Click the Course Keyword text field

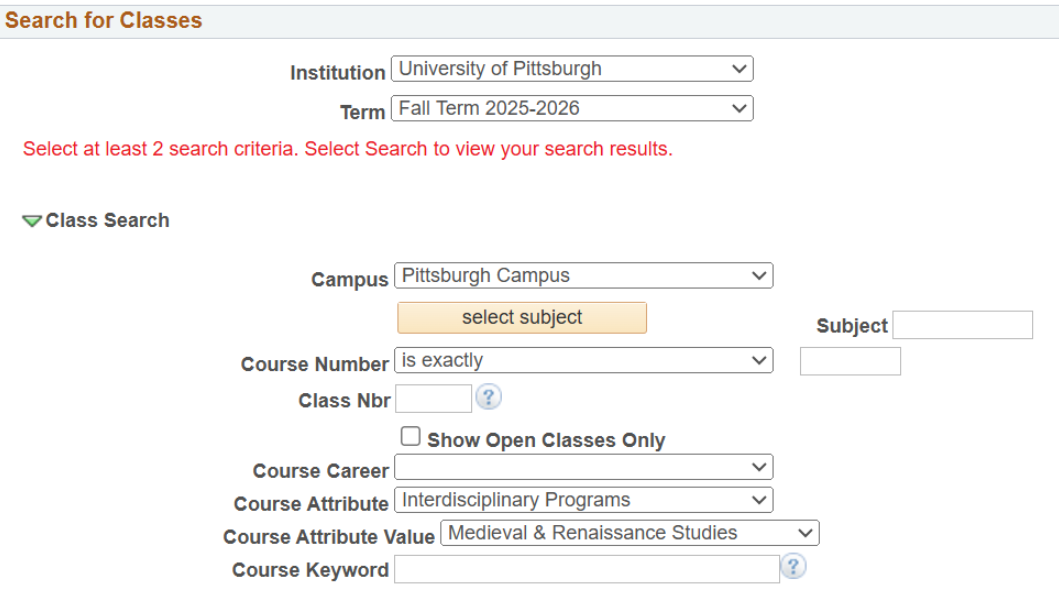[x=586, y=569]
